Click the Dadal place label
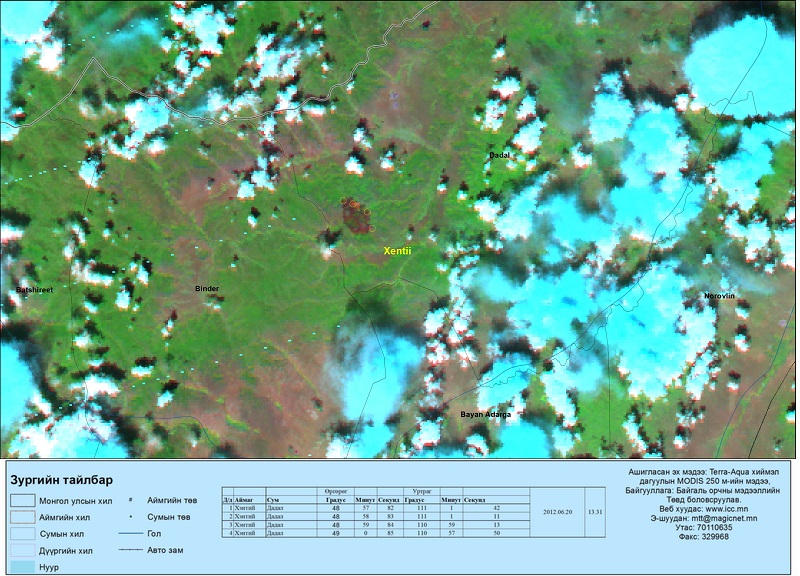800x576 pixels. 499,155
